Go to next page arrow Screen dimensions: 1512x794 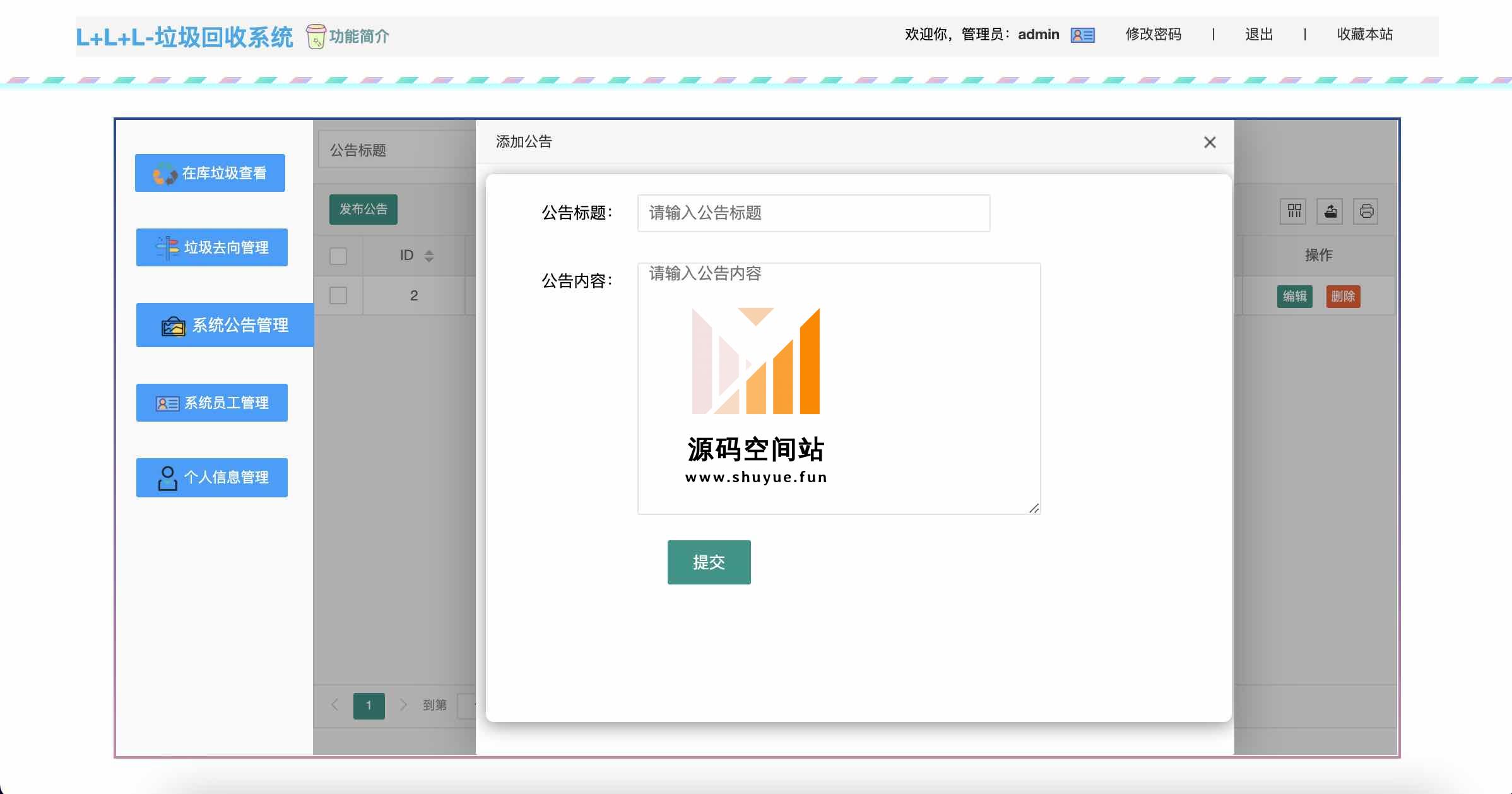point(403,704)
